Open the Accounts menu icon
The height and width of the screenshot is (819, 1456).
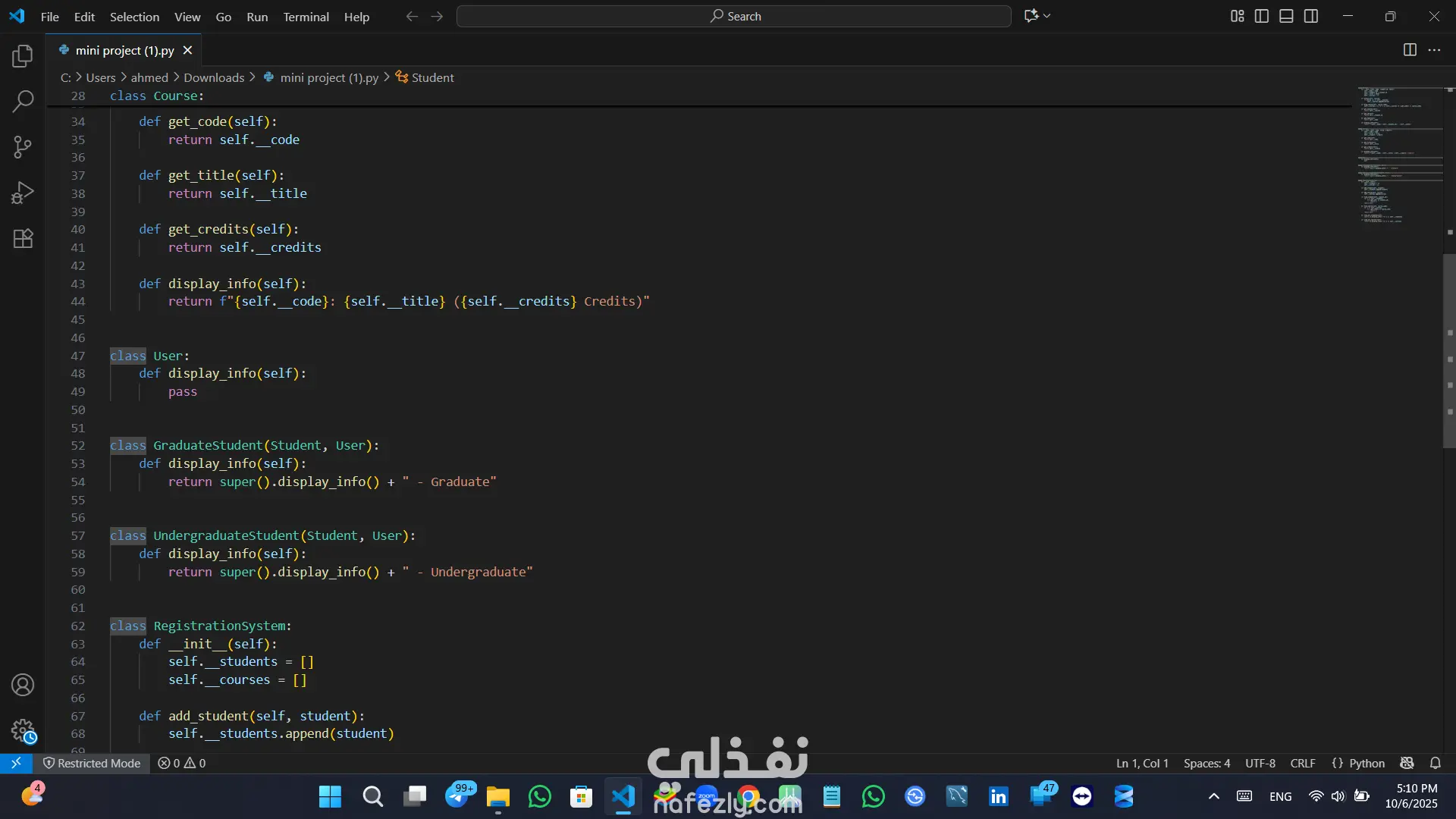coord(23,685)
